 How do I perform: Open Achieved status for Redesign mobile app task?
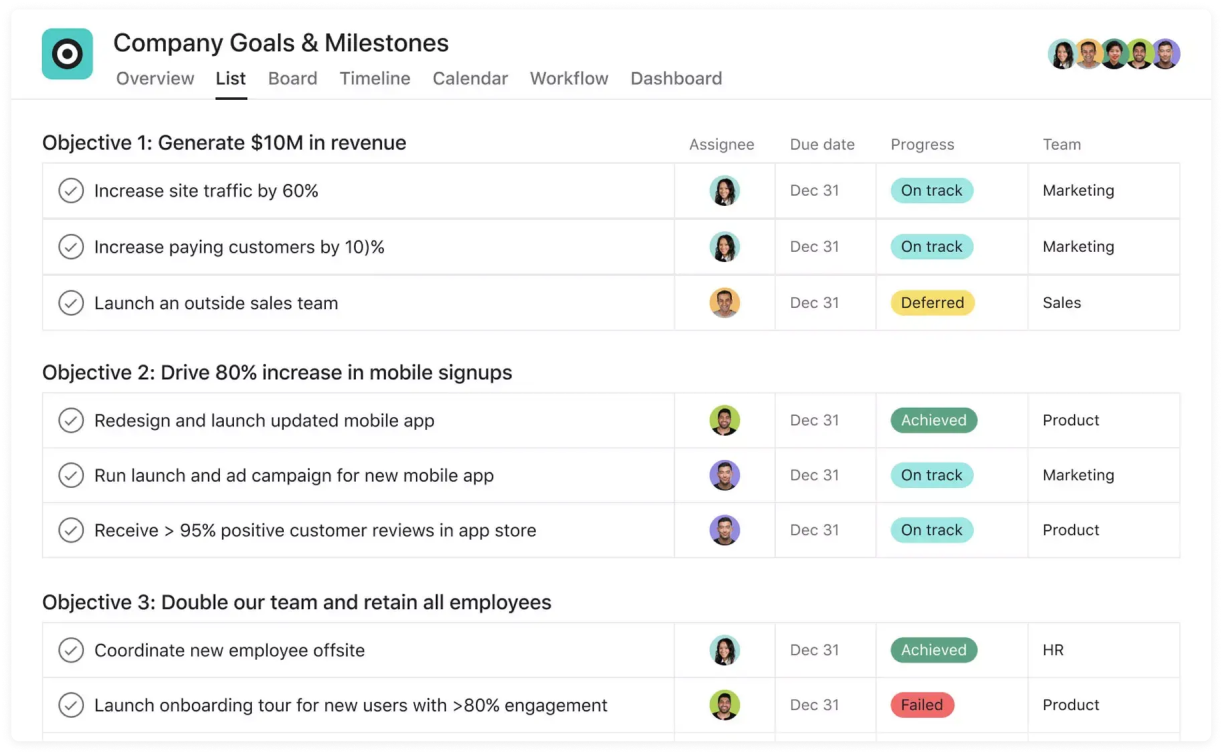(x=934, y=420)
